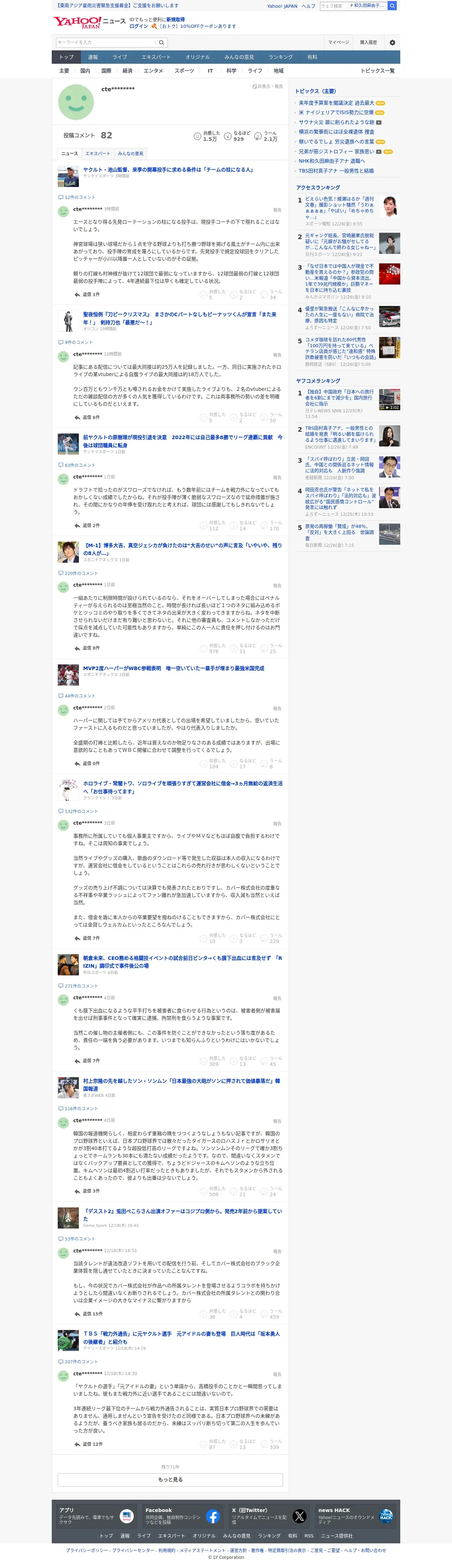Click the うーん summary icon showing 2.1万
The width and height of the screenshot is (452, 1568).
click(257, 136)
